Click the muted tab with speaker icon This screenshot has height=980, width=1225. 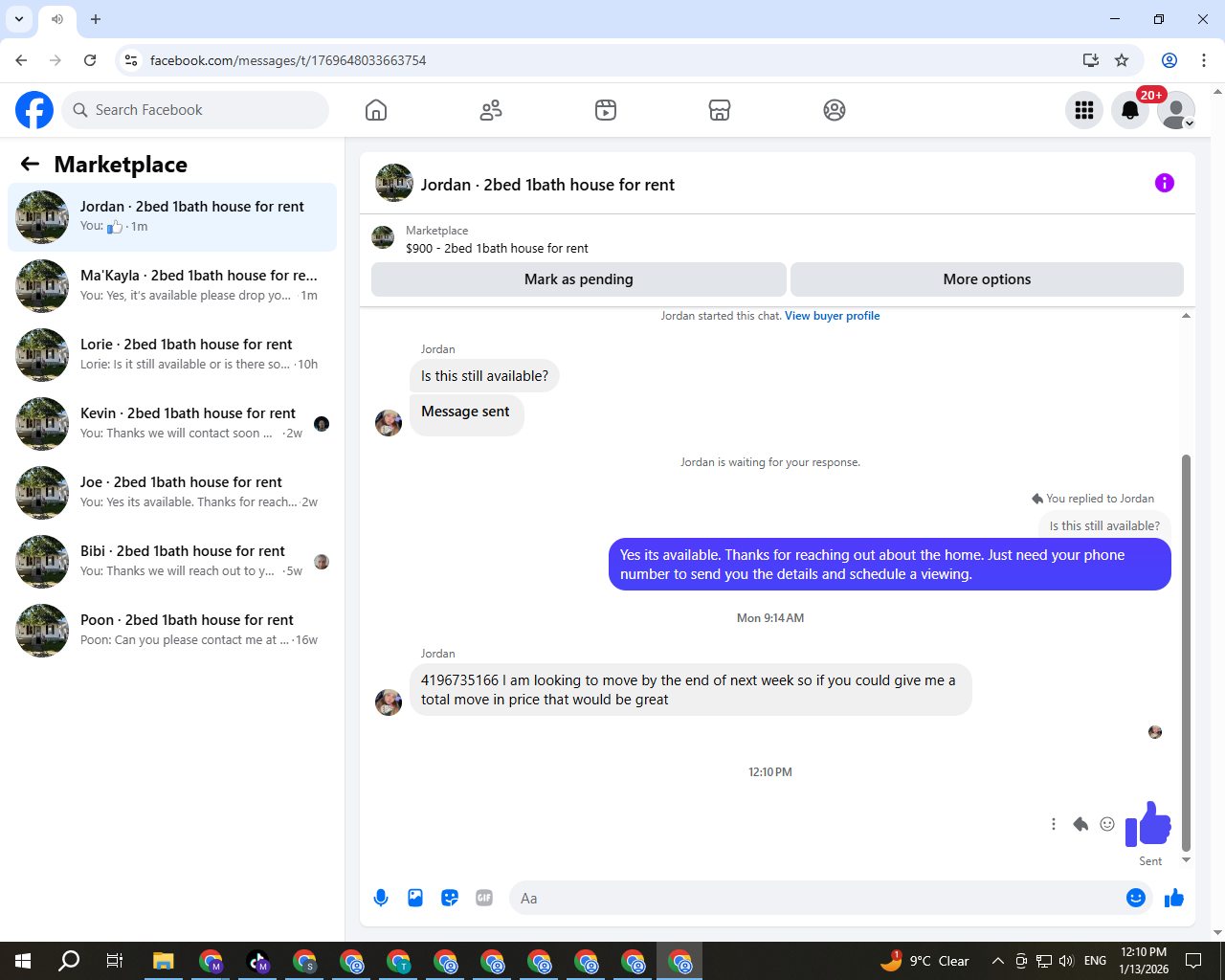pyautogui.click(x=57, y=19)
